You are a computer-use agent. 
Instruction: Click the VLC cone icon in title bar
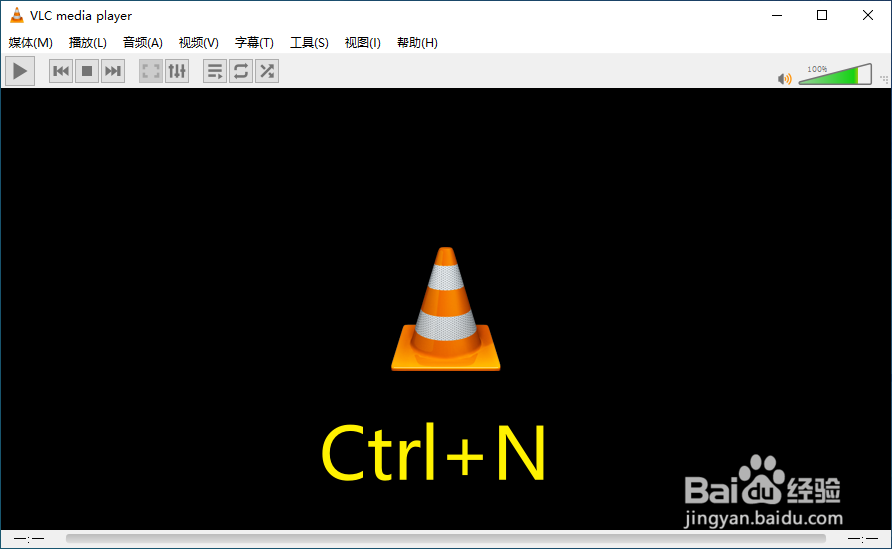(17, 15)
